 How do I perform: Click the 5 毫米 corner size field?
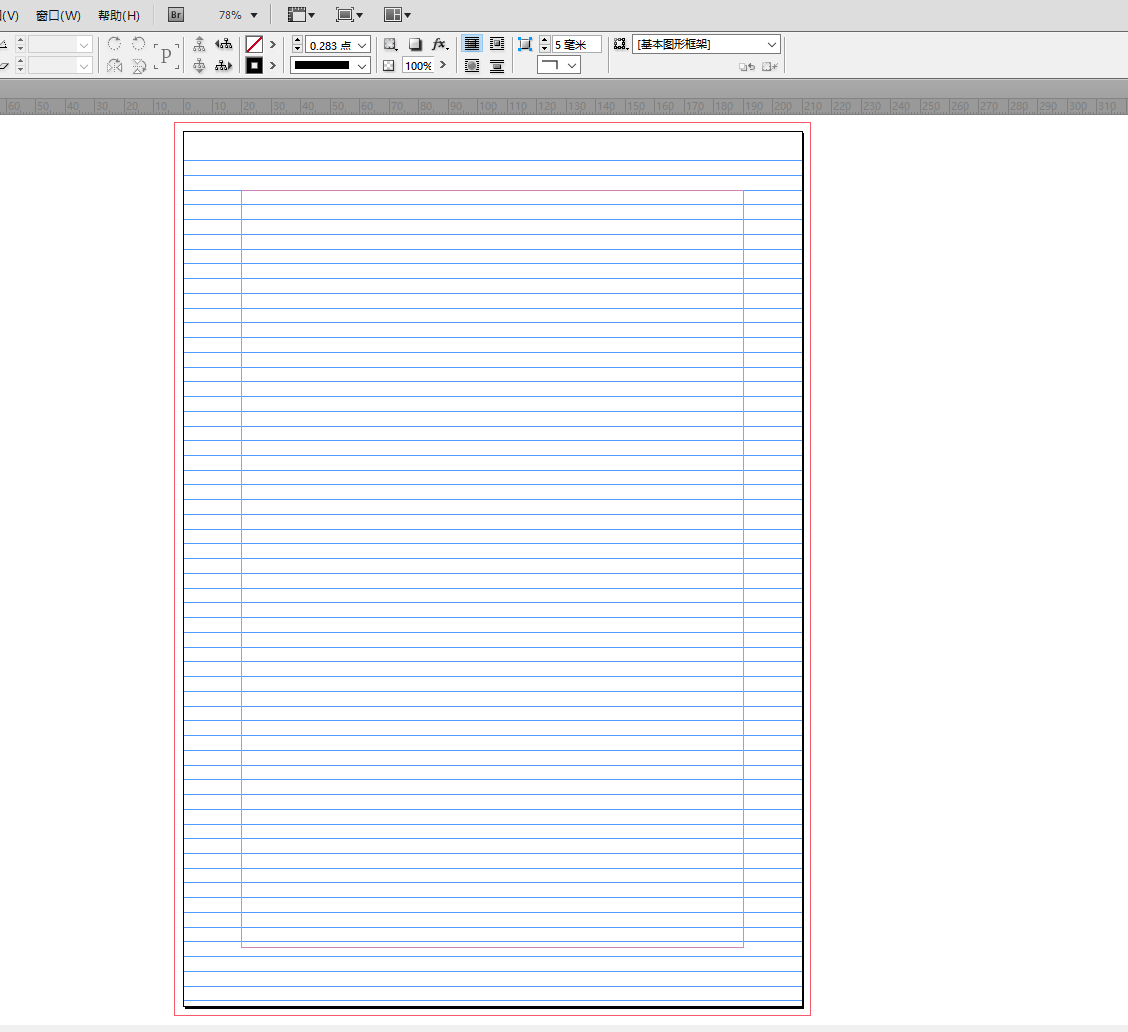576,45
